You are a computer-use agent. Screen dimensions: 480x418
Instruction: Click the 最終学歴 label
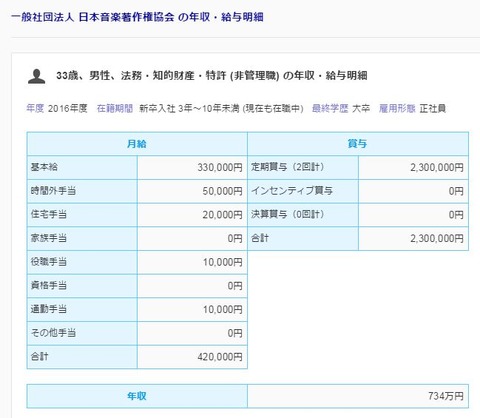(x=330, y=108)
